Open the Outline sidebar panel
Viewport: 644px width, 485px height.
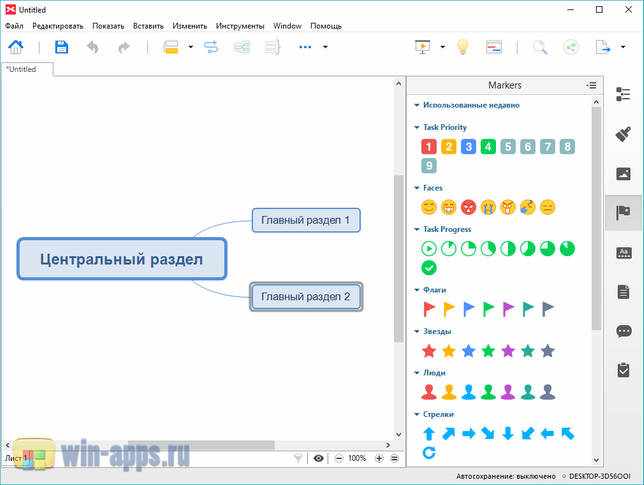click(623, 94)
